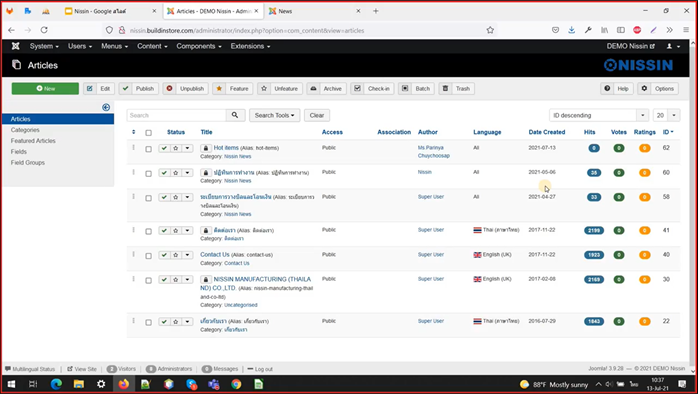This screenshot has width=698, height=394.
Task: Open the Content menu
Action: pyautogui.click(x=152, y=46)
